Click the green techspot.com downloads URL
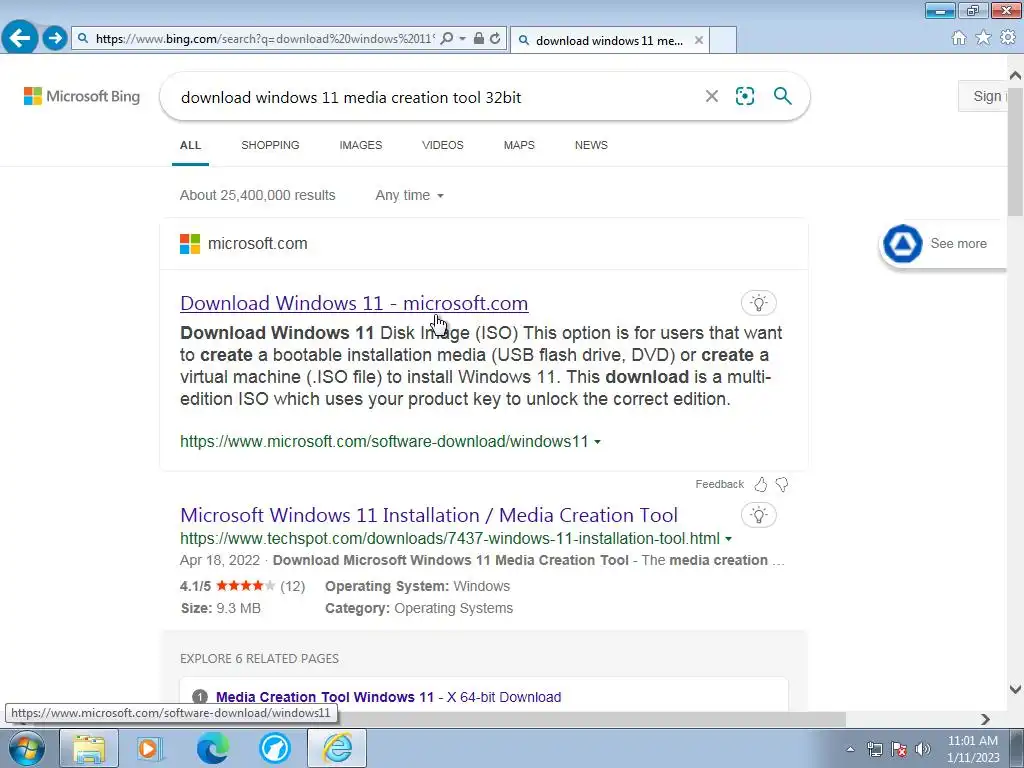This screenshot has width=1024, height=768. pyautogui.click(x=450, y=538)
